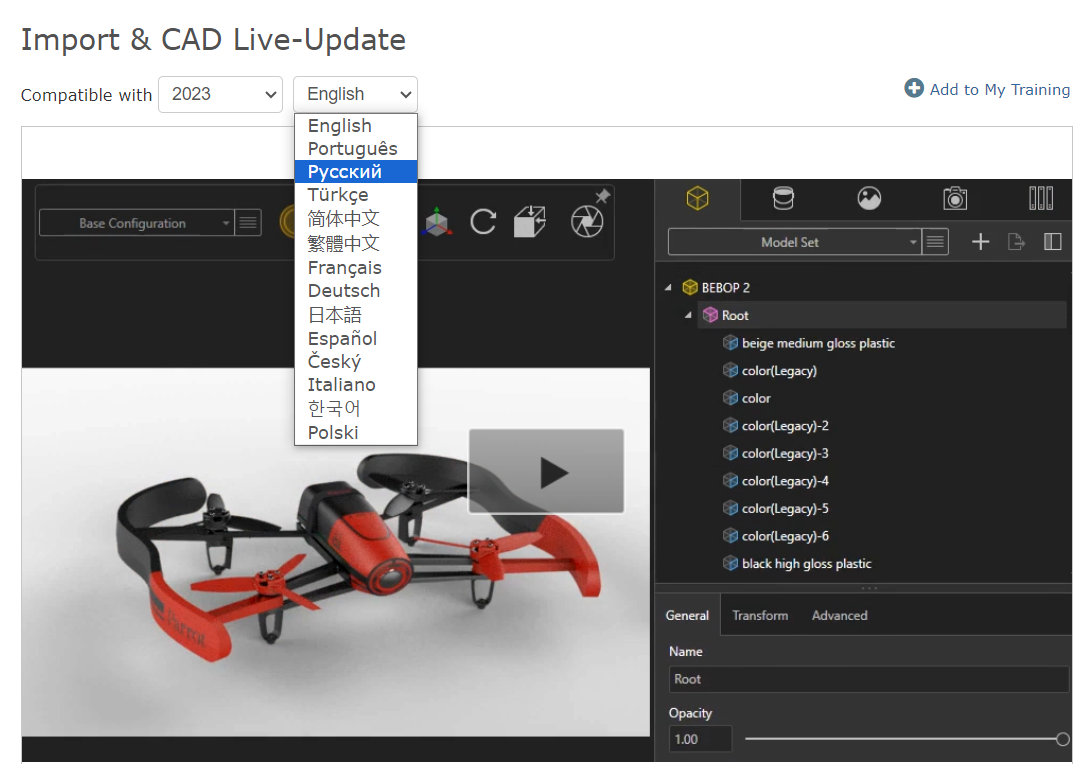Open the Camera tab icon
The width and height of the screenshot is (1084, 764).
click(x=955, y=199)
